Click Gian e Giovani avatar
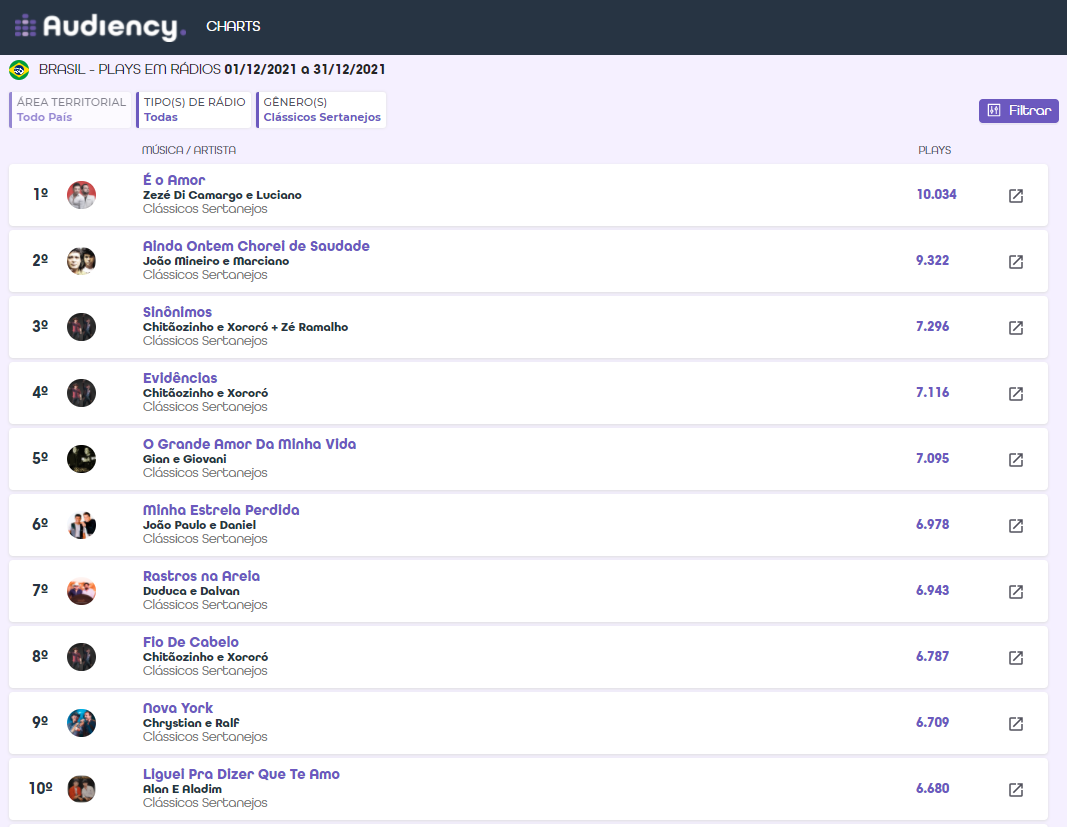The image size is (1067, 827). [x=81, y=459]
